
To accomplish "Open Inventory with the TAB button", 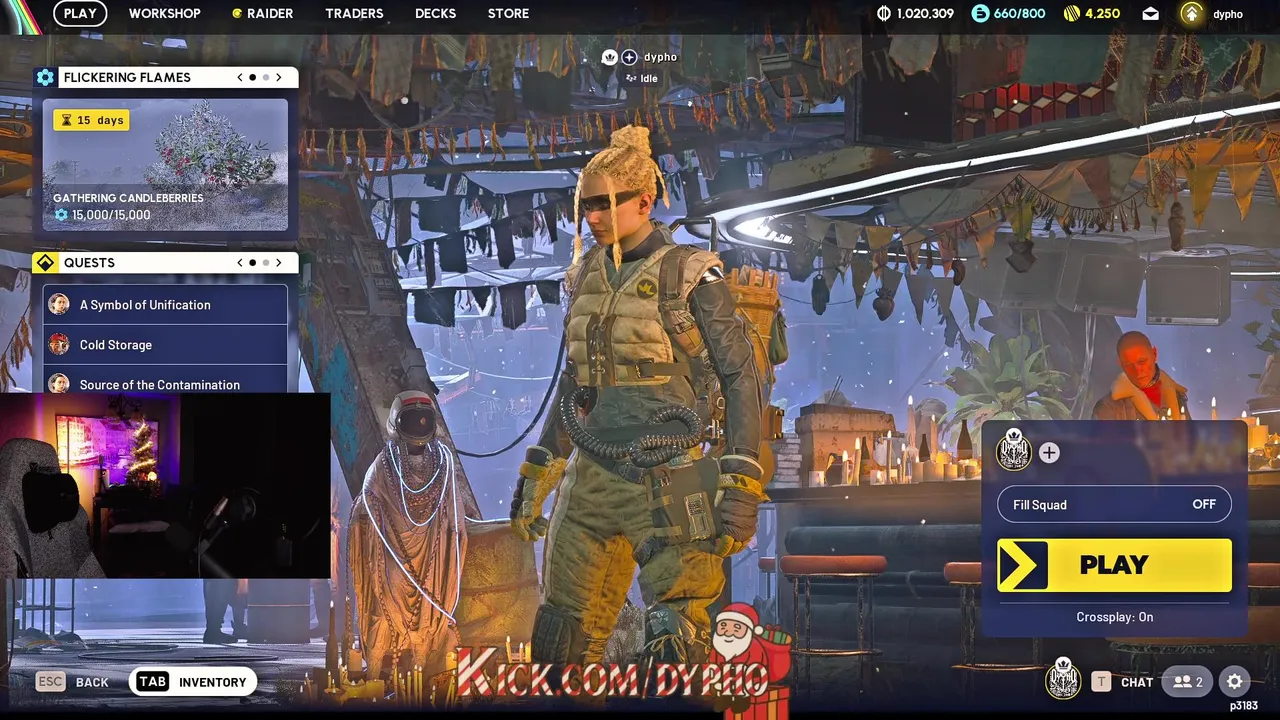I will [x=193, y=682].
